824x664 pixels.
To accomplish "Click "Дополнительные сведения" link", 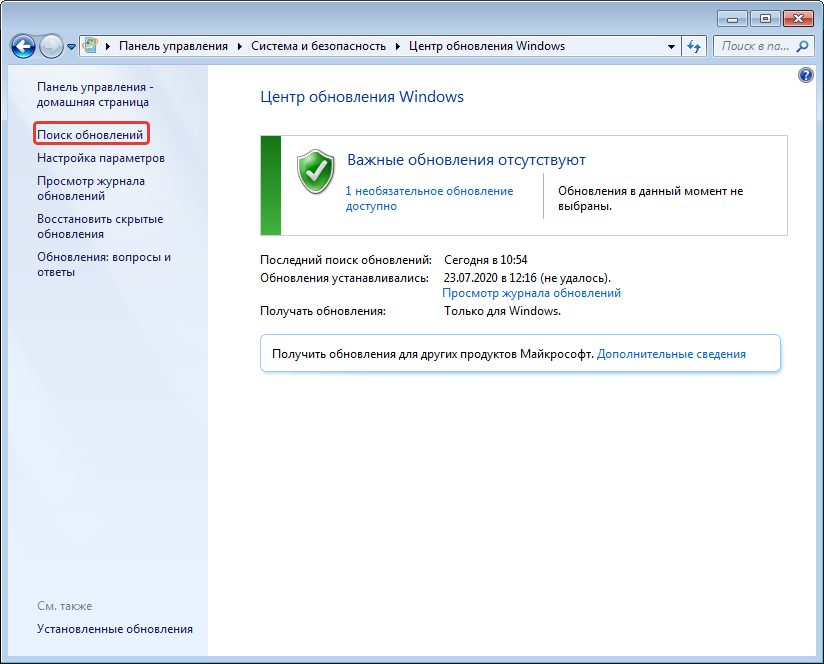I will tap(671, 354).
